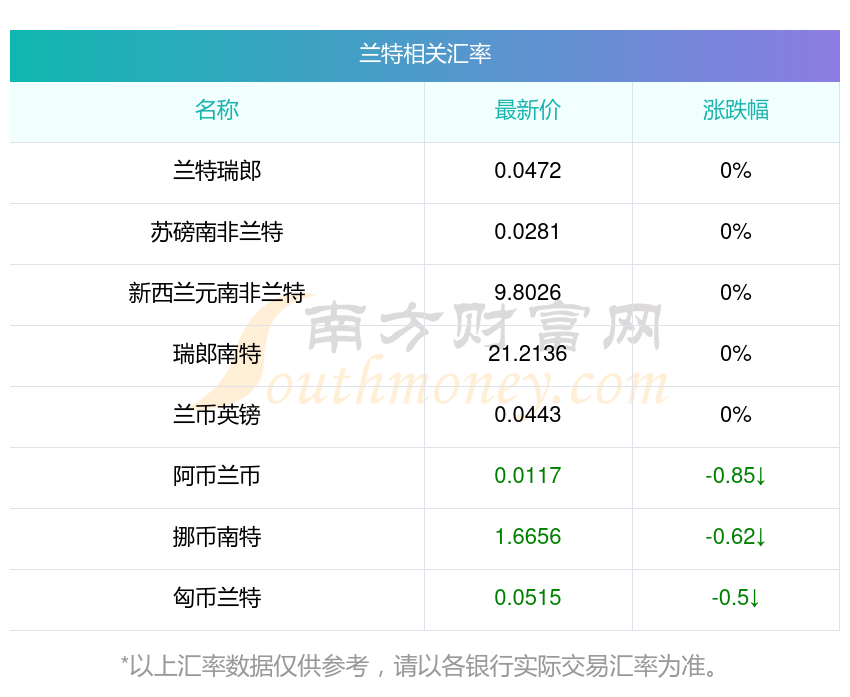Viewport: 850px width, 697px height.
Task: Click the 0.0472 latest price value
Action: click(x=528, y=171)
